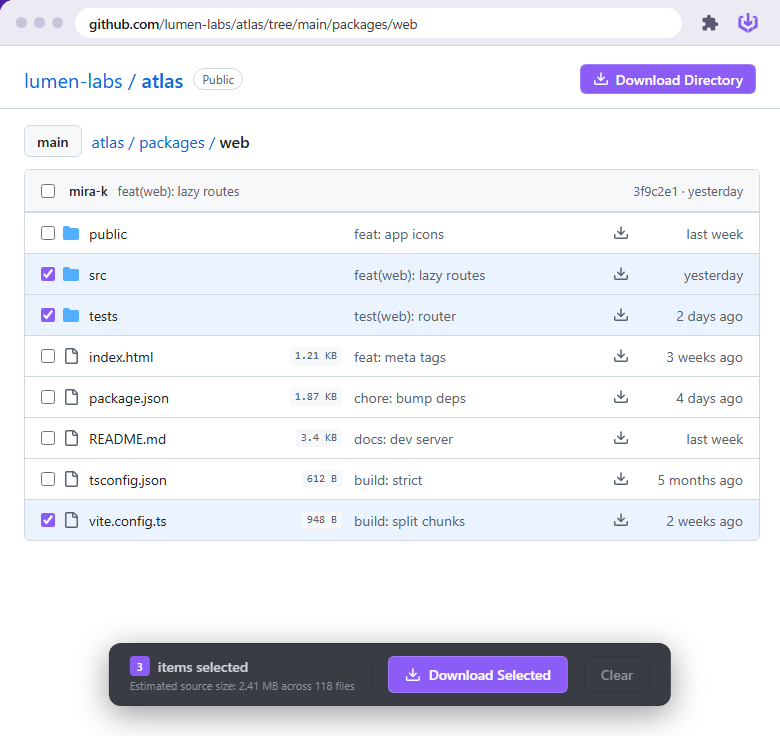Click the '5 months ago' timestamp
Screen dimensions: 780x736
point(700,480)
